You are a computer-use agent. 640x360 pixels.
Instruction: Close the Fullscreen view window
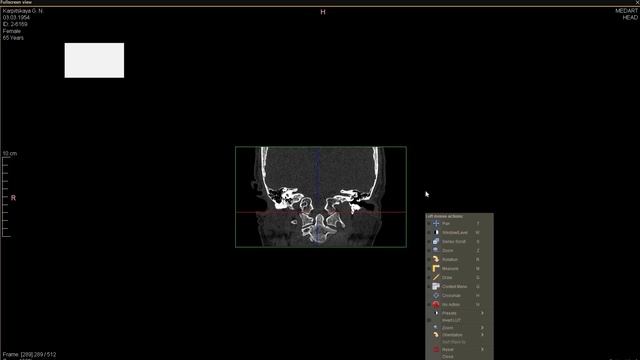(x=637, y=2)
